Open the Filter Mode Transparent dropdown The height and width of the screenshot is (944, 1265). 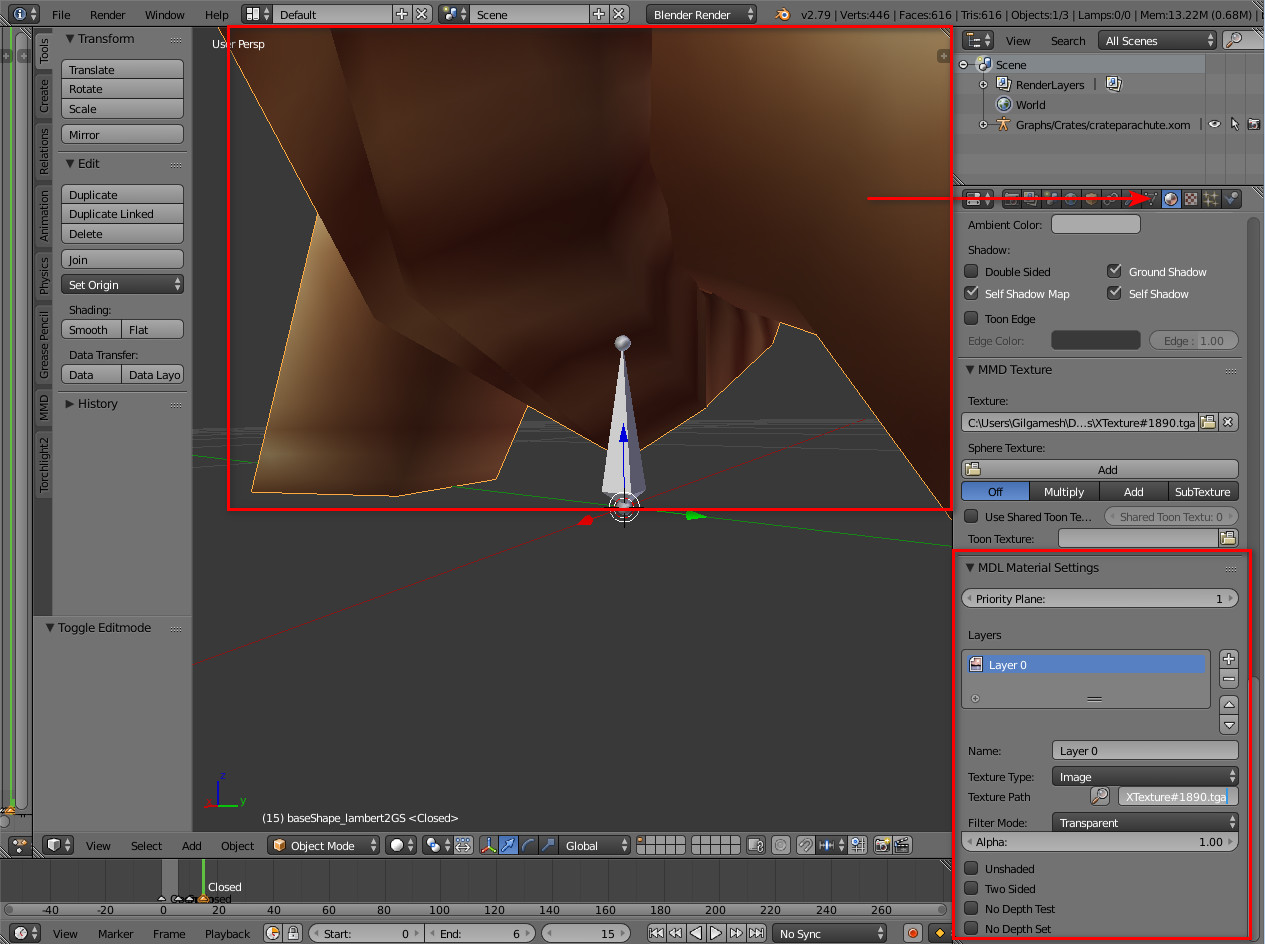coord(1145,822)
